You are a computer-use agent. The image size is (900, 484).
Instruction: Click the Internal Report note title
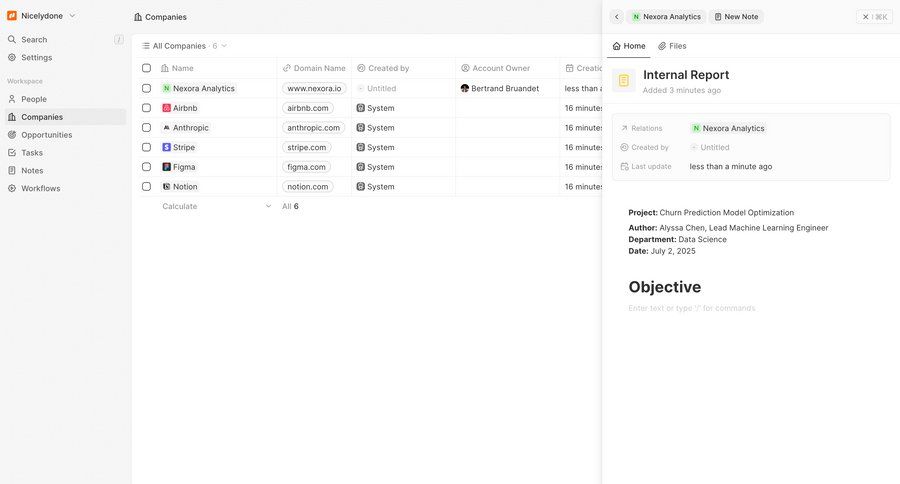686,75
